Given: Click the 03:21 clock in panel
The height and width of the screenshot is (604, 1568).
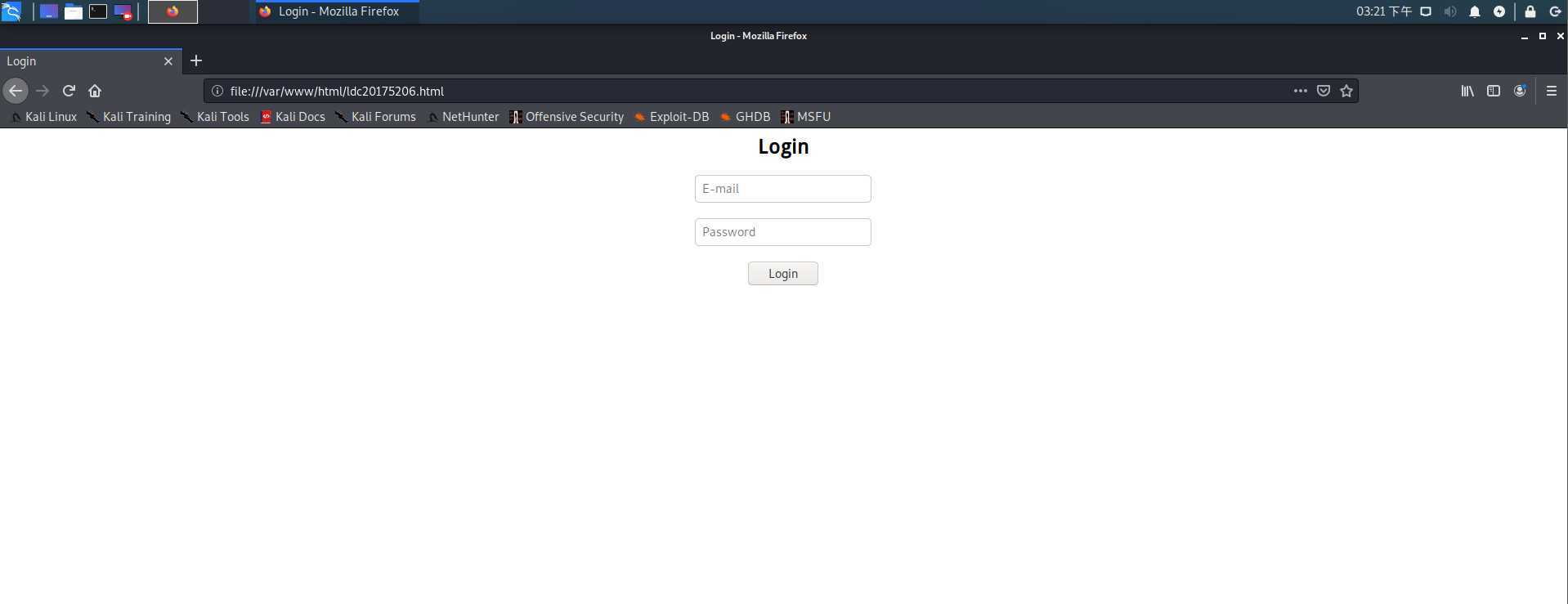Looking at the screenshot, I should coord(1384,11).
